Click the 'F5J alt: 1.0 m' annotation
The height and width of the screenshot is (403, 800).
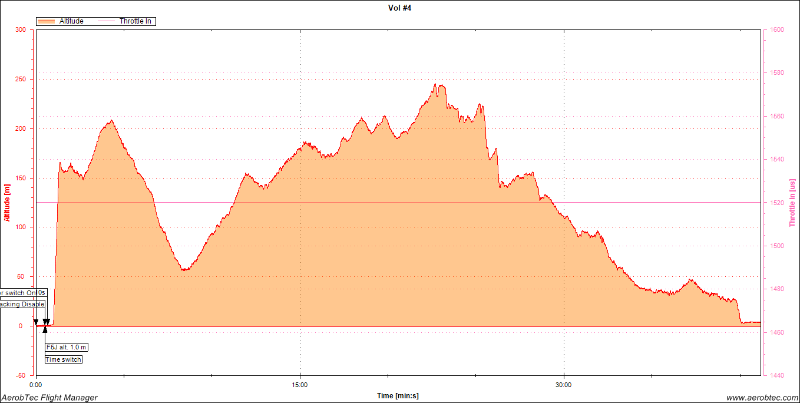click(x=67, y=347)
